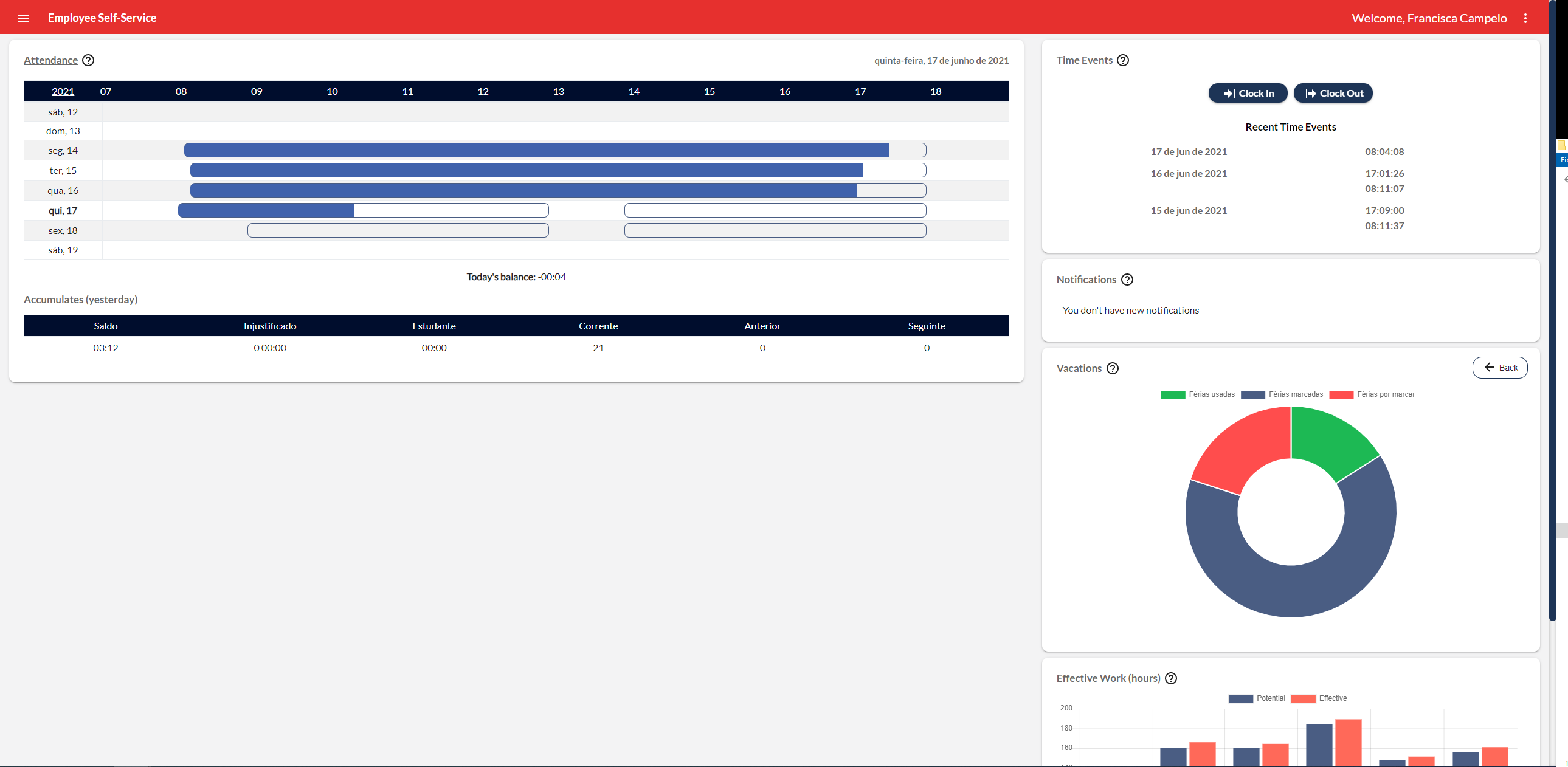Open the underlined Attendance link
This screenshot has width=1568, height=767.
[x=50, y=60]
